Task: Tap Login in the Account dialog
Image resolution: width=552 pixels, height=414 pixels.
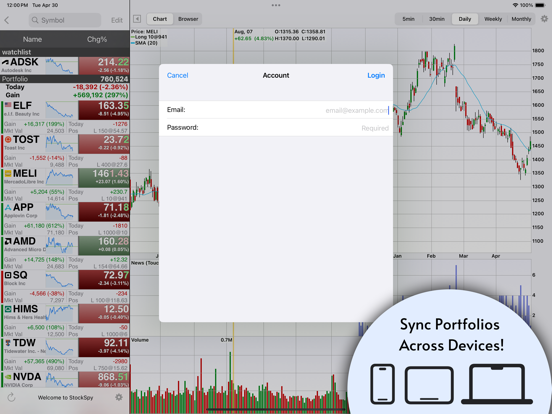Action: pos(376,75)
